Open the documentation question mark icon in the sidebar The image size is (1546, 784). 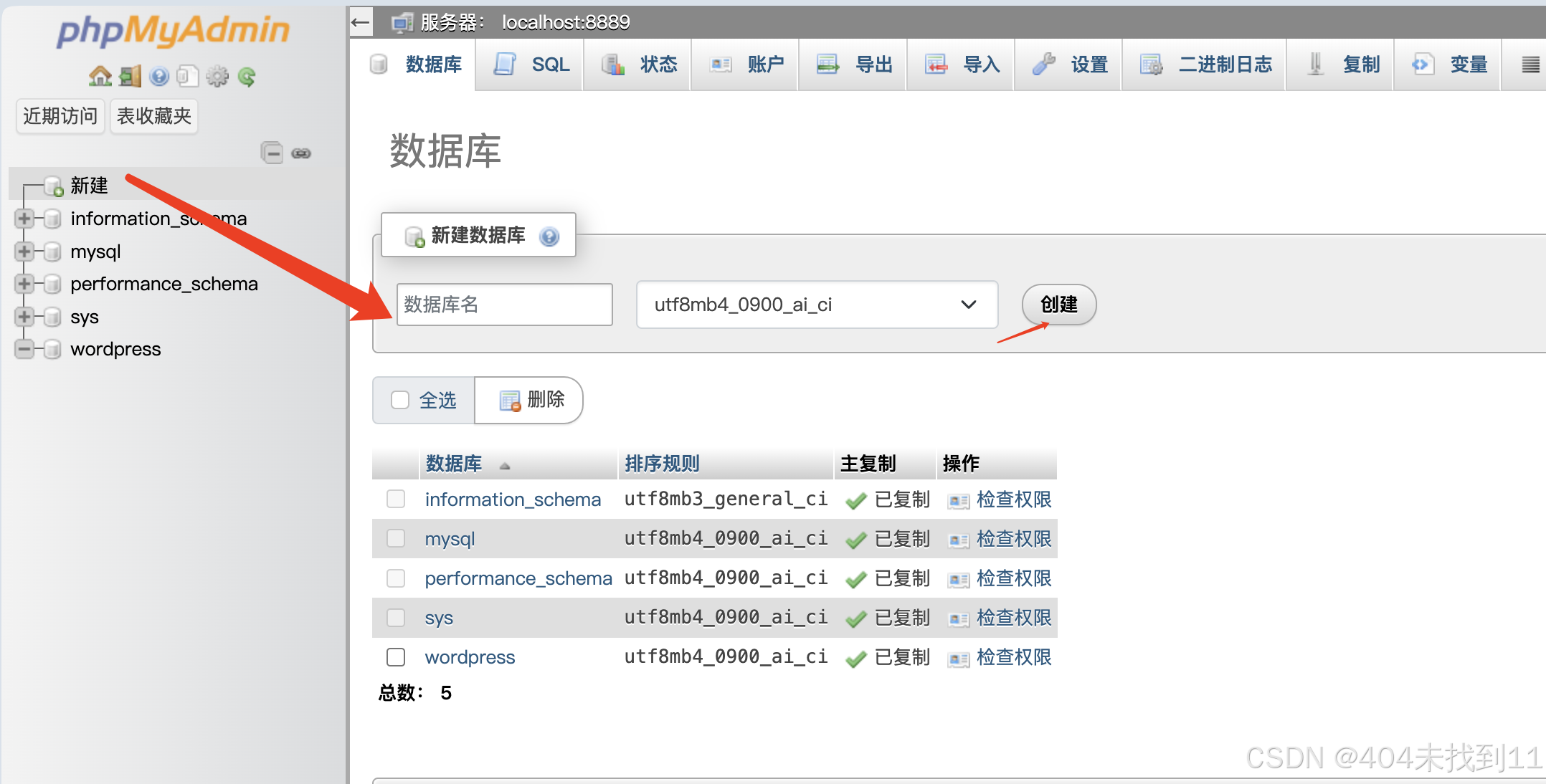[159, 76]
